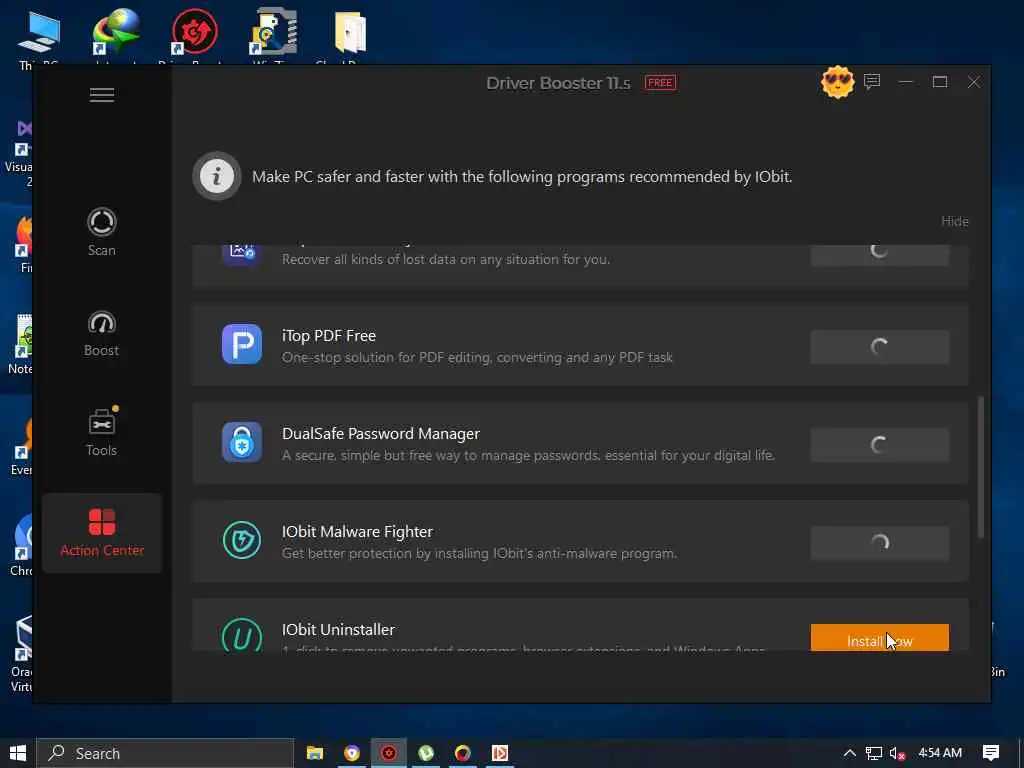Image resolution: width=1024 pixels, height=768 pixels.
Task: Select the Action Center tab
Action: (102, 533)
